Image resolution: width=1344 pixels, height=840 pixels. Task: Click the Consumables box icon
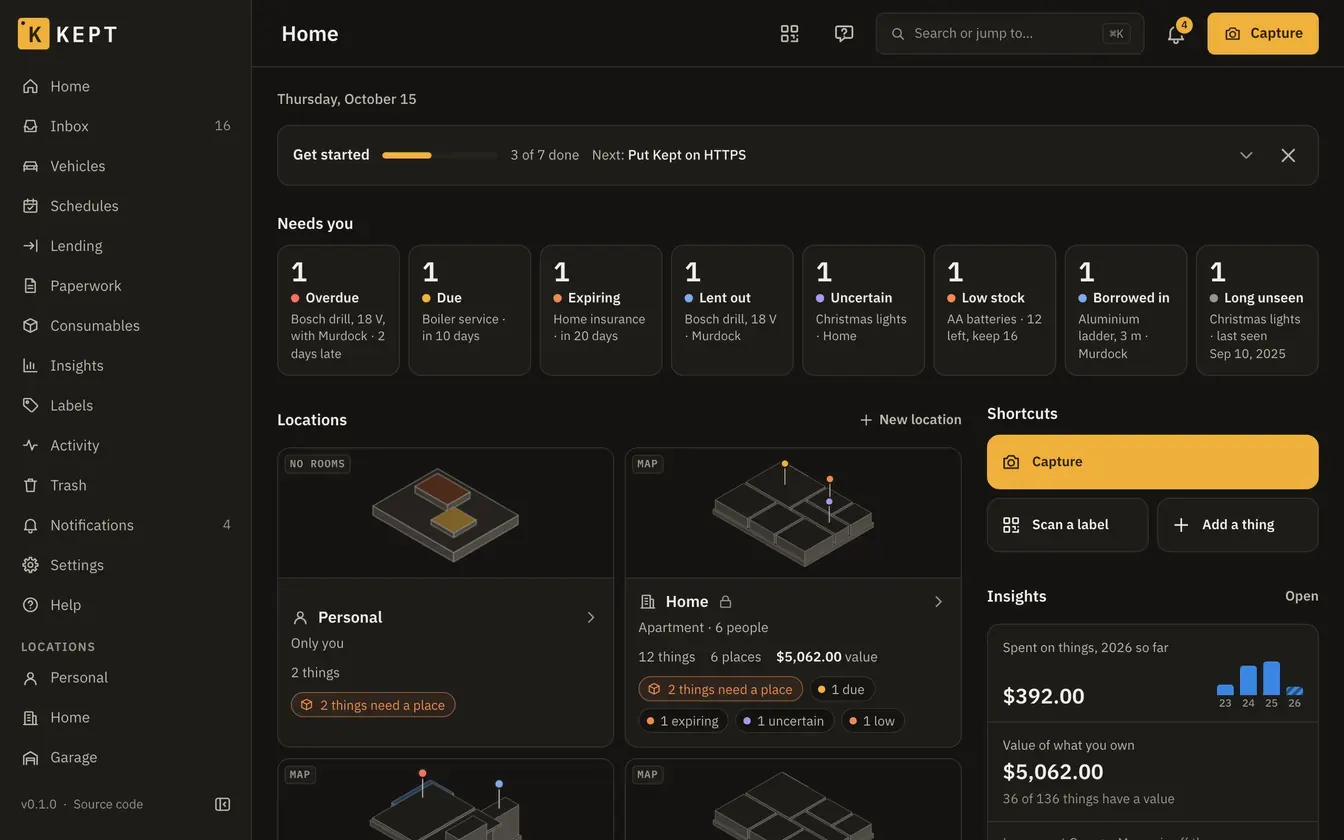coord(31,326)
